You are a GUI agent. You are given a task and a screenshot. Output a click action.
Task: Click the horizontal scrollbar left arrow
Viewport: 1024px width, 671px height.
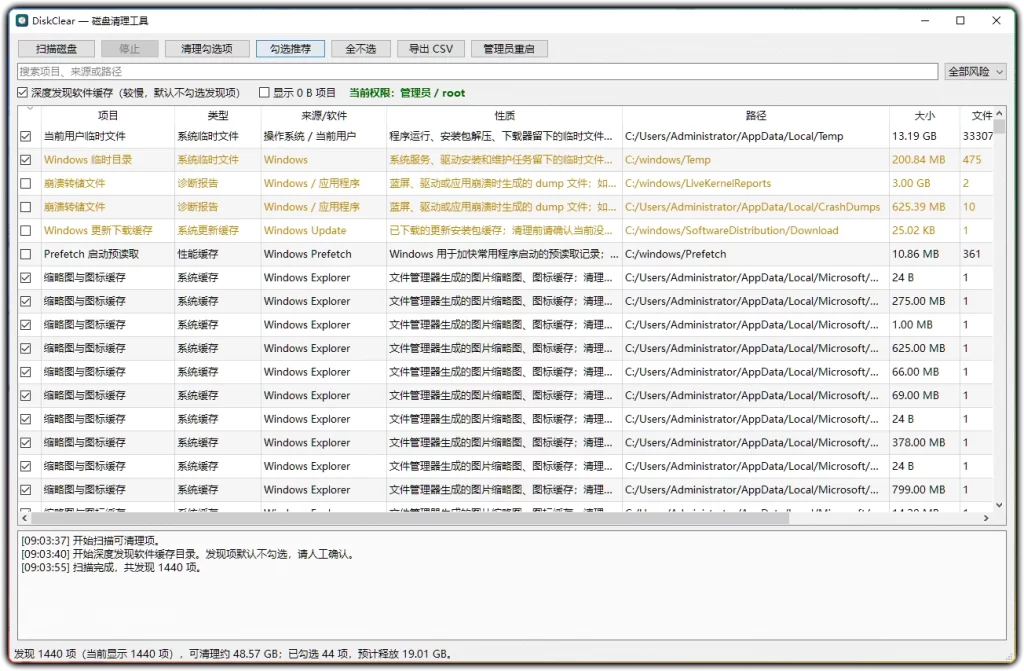[24, 518]
